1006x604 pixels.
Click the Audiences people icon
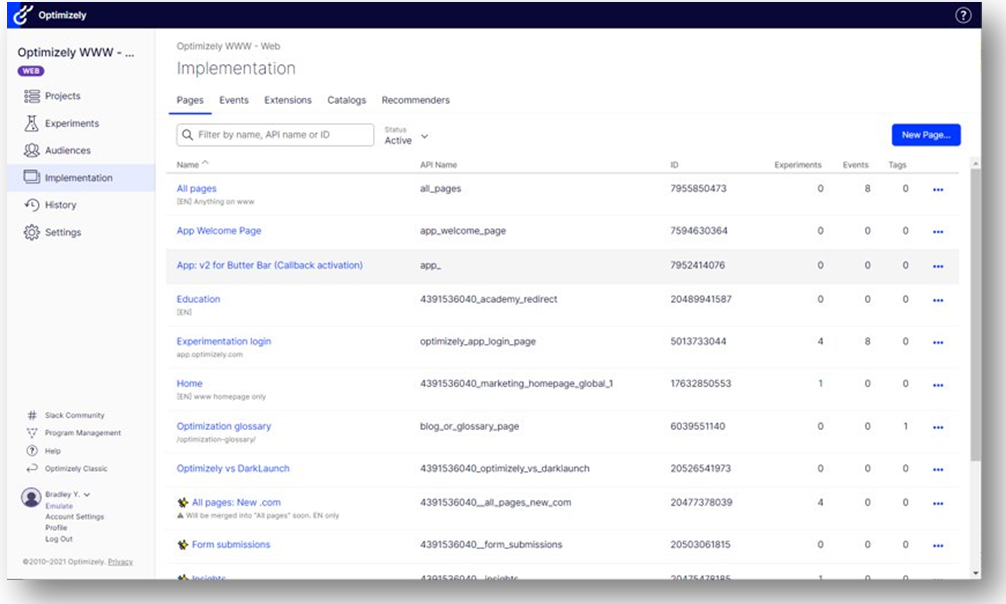(31, 150)
